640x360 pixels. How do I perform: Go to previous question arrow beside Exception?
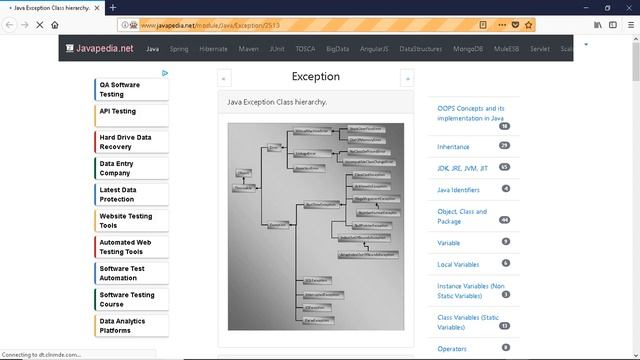224,78
